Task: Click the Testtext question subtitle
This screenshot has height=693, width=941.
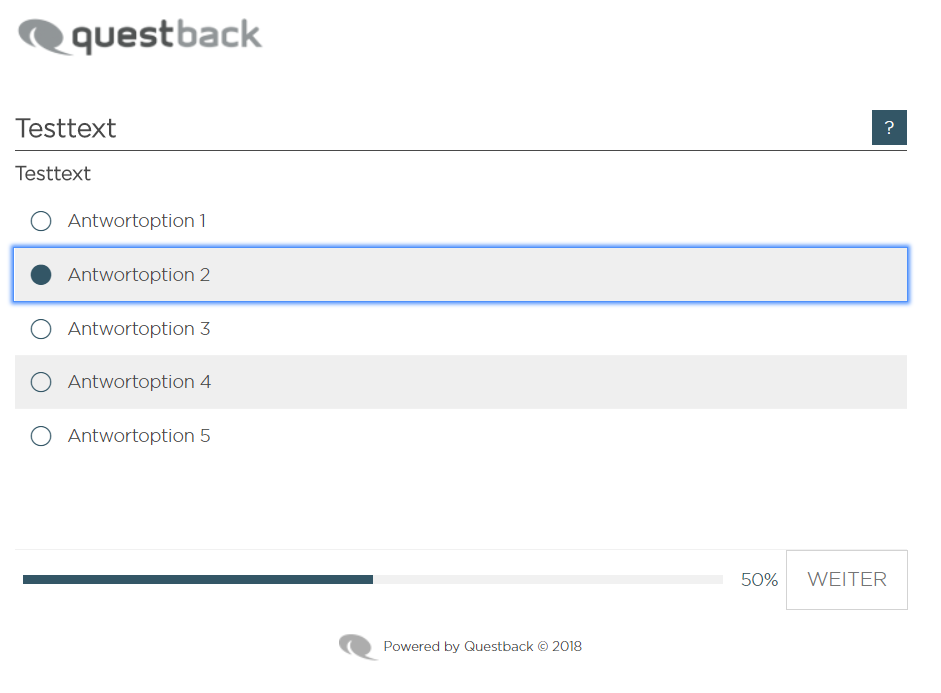Action: (x=53, y=173)
